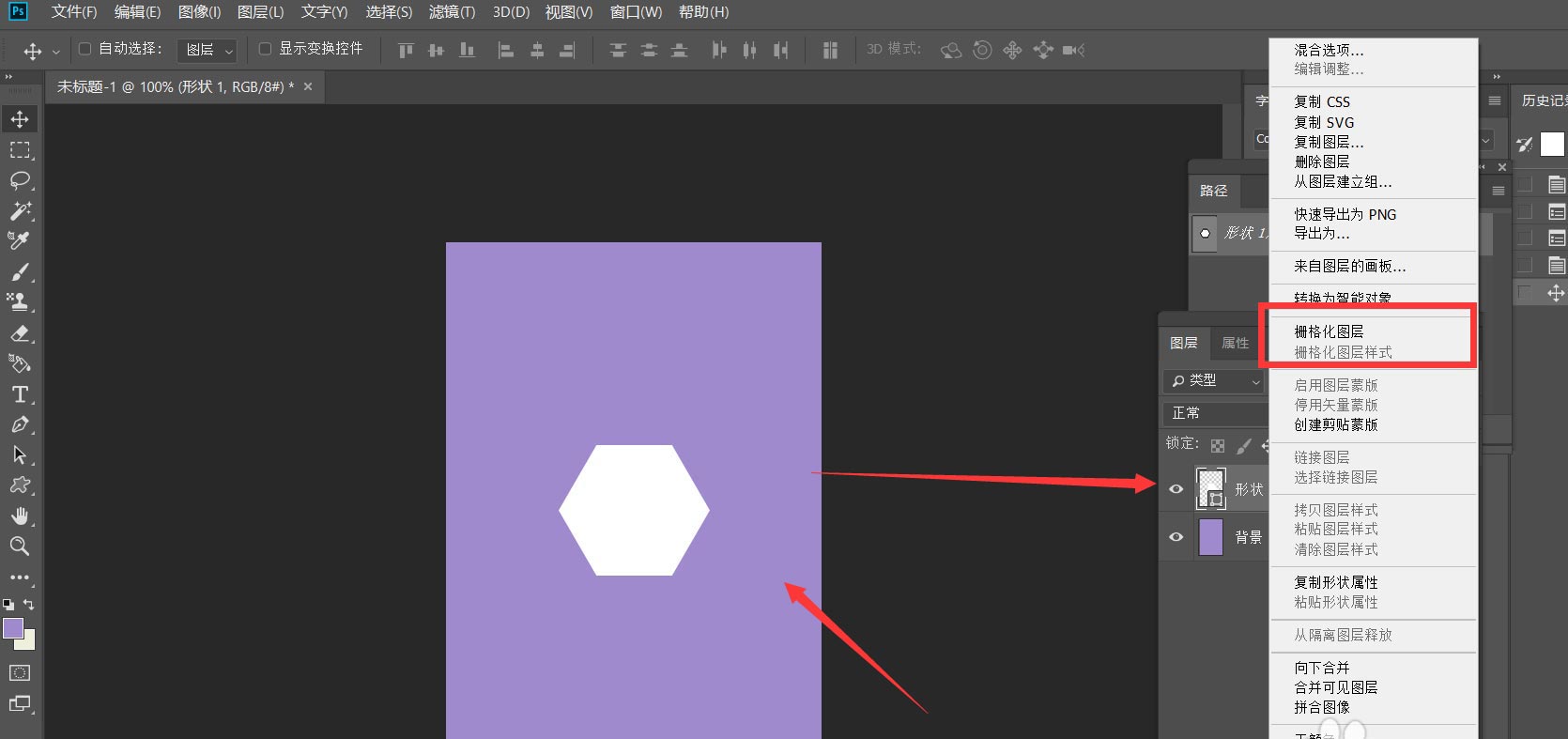Toggle lock image pixels brush icon
Viewport: 1568px width, 739px height.
[x=1244, y=446]
